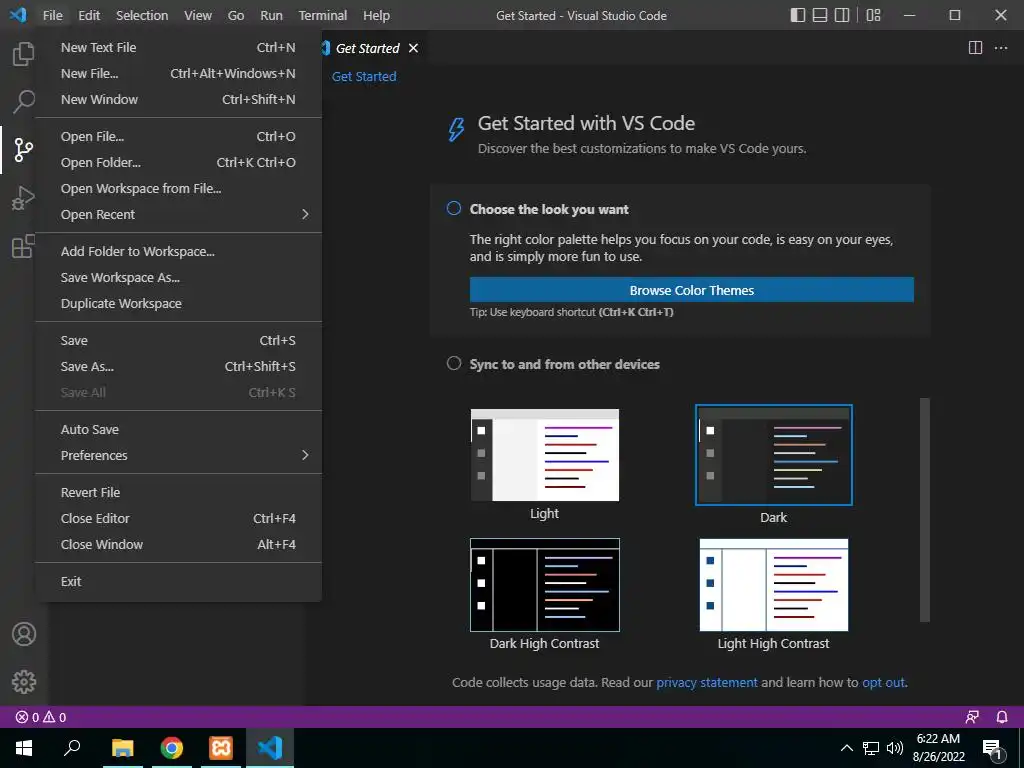Choose Revert File menu entry
The width and height of the screenshot is (1024, 768).
178,492
